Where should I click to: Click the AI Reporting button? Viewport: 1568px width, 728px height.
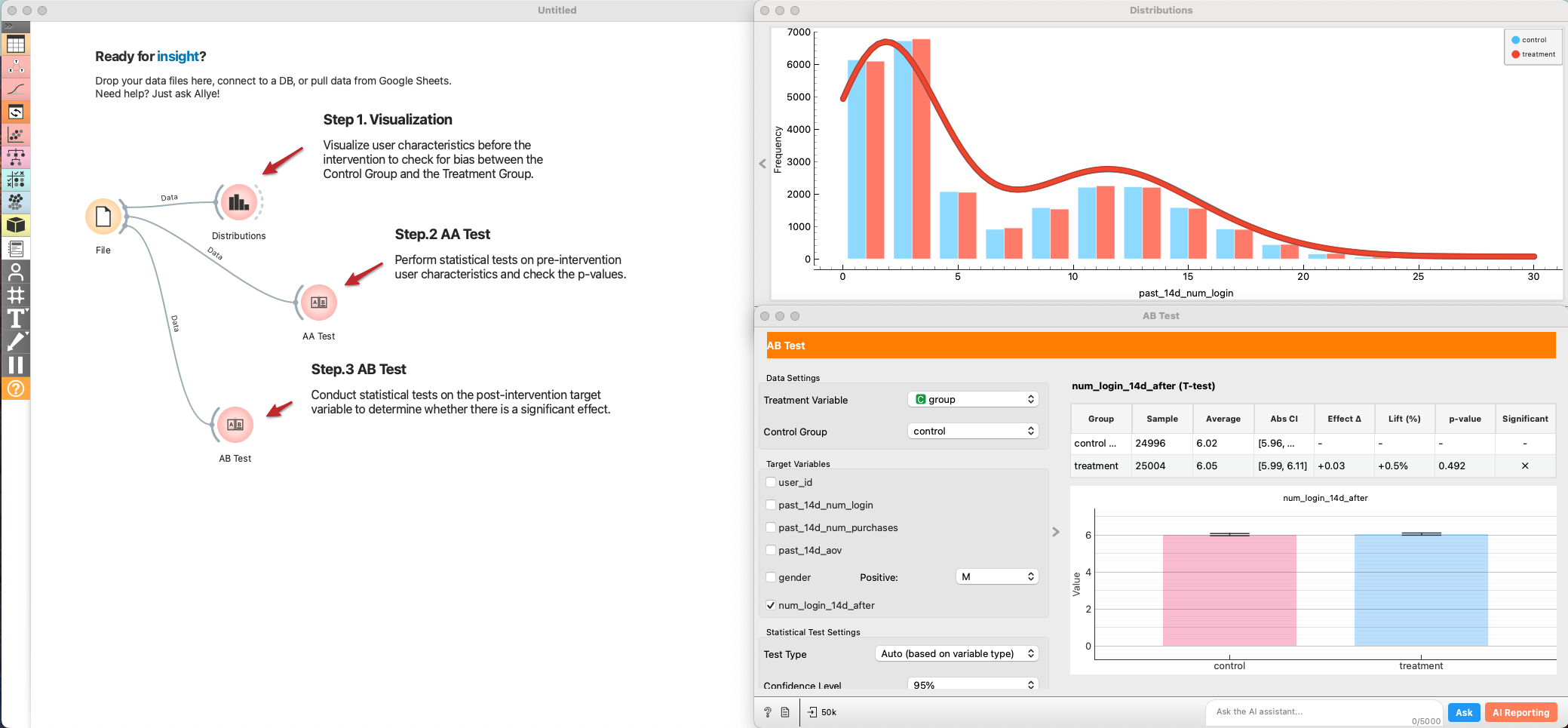(x=1520, y=712)
